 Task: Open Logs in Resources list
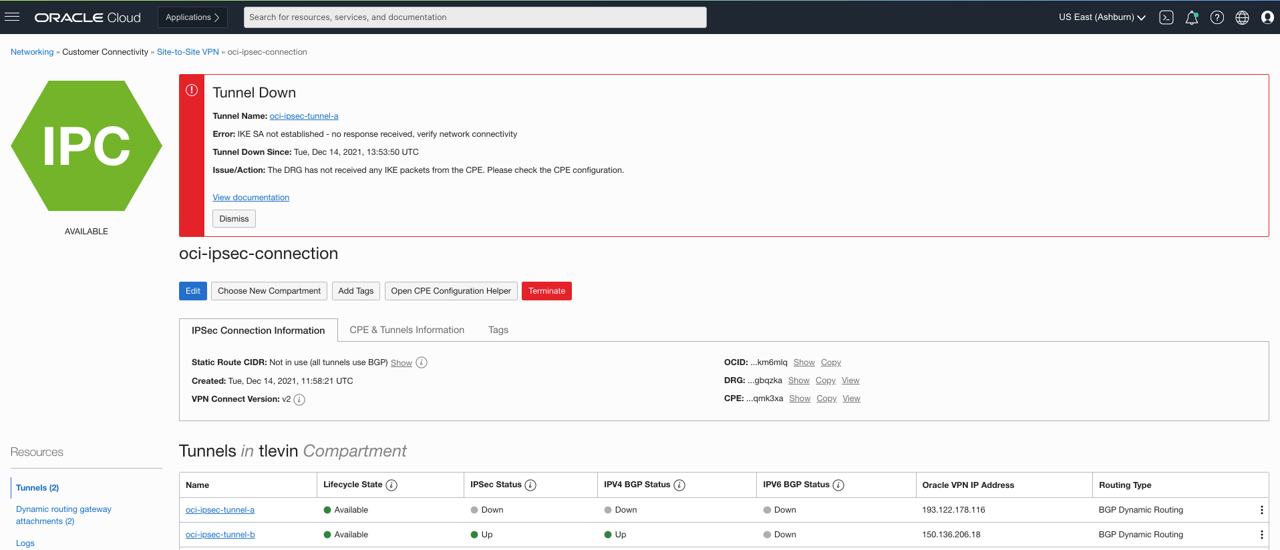[25, 543]
